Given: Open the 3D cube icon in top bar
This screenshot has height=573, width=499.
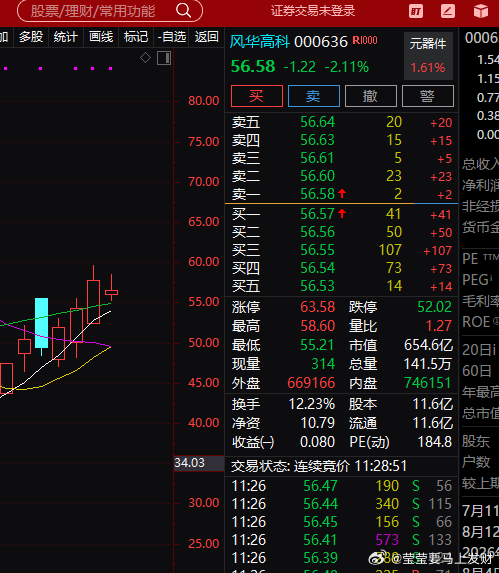Looking at the screenshot, I should click(481, 11).
